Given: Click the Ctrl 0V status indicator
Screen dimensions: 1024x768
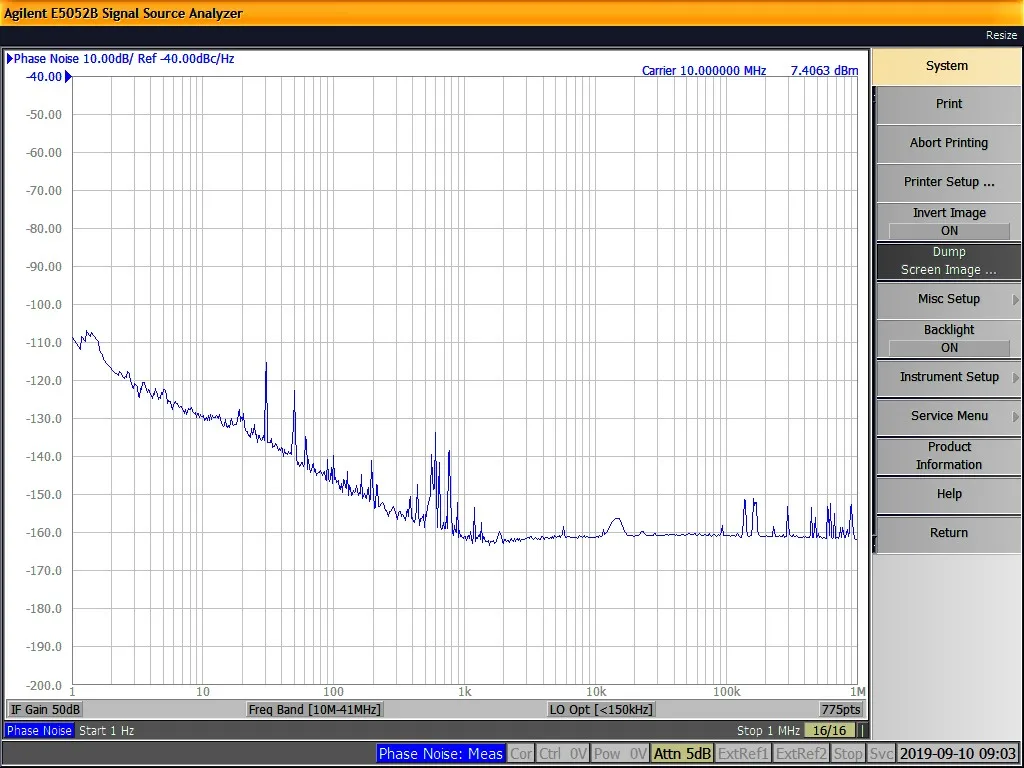Looking at the screenshot, I should [563, 754].
